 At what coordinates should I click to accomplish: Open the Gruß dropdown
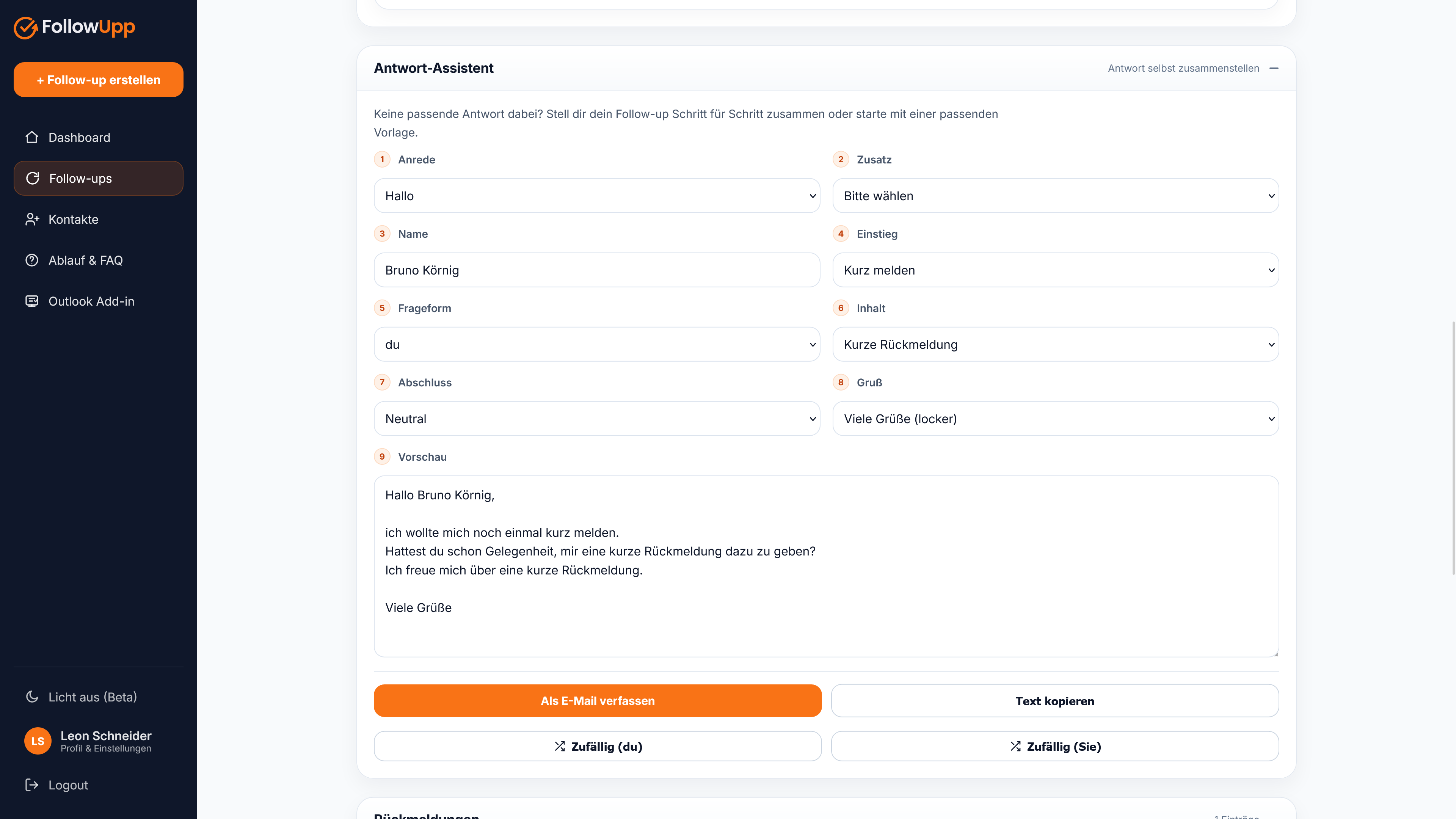[1055, 419]
